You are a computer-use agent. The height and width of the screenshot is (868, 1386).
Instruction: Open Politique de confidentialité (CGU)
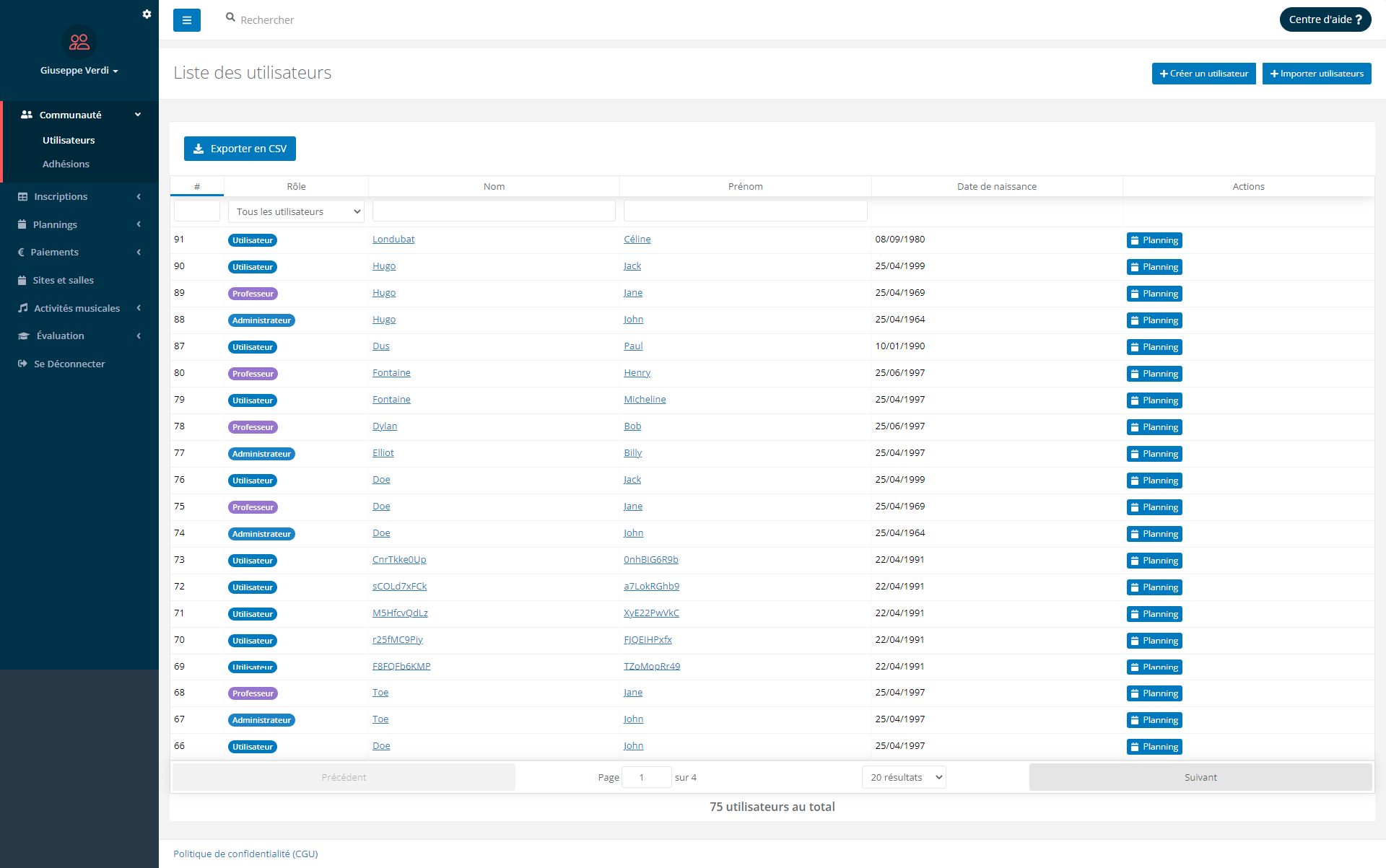pos(245,853)
